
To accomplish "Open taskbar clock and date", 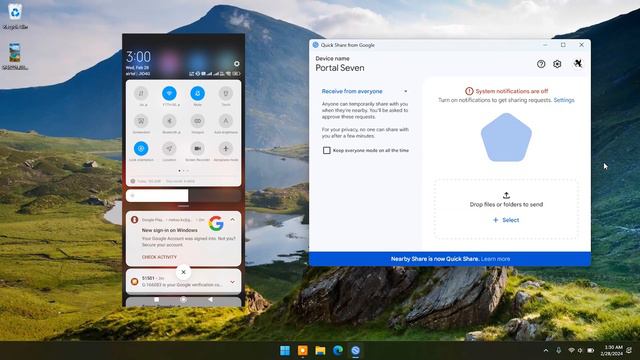I will pos(611,350).
